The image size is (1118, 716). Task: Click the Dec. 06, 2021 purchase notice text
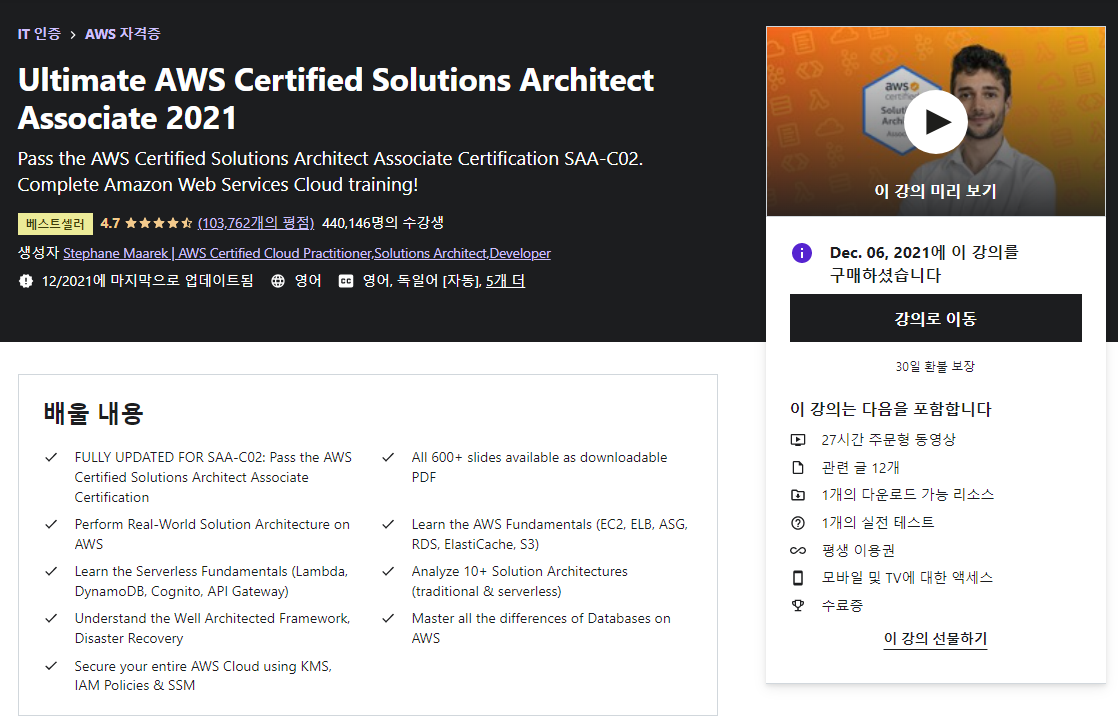924,264
